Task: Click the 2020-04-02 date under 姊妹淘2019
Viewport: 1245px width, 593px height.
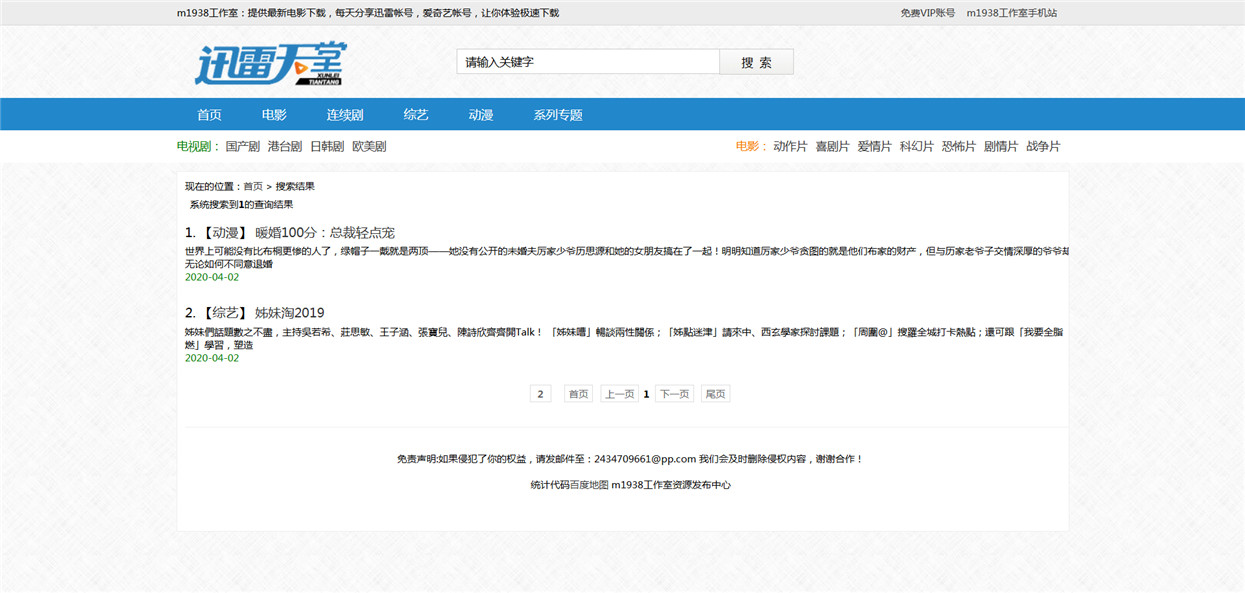Action: pos(212,358)
